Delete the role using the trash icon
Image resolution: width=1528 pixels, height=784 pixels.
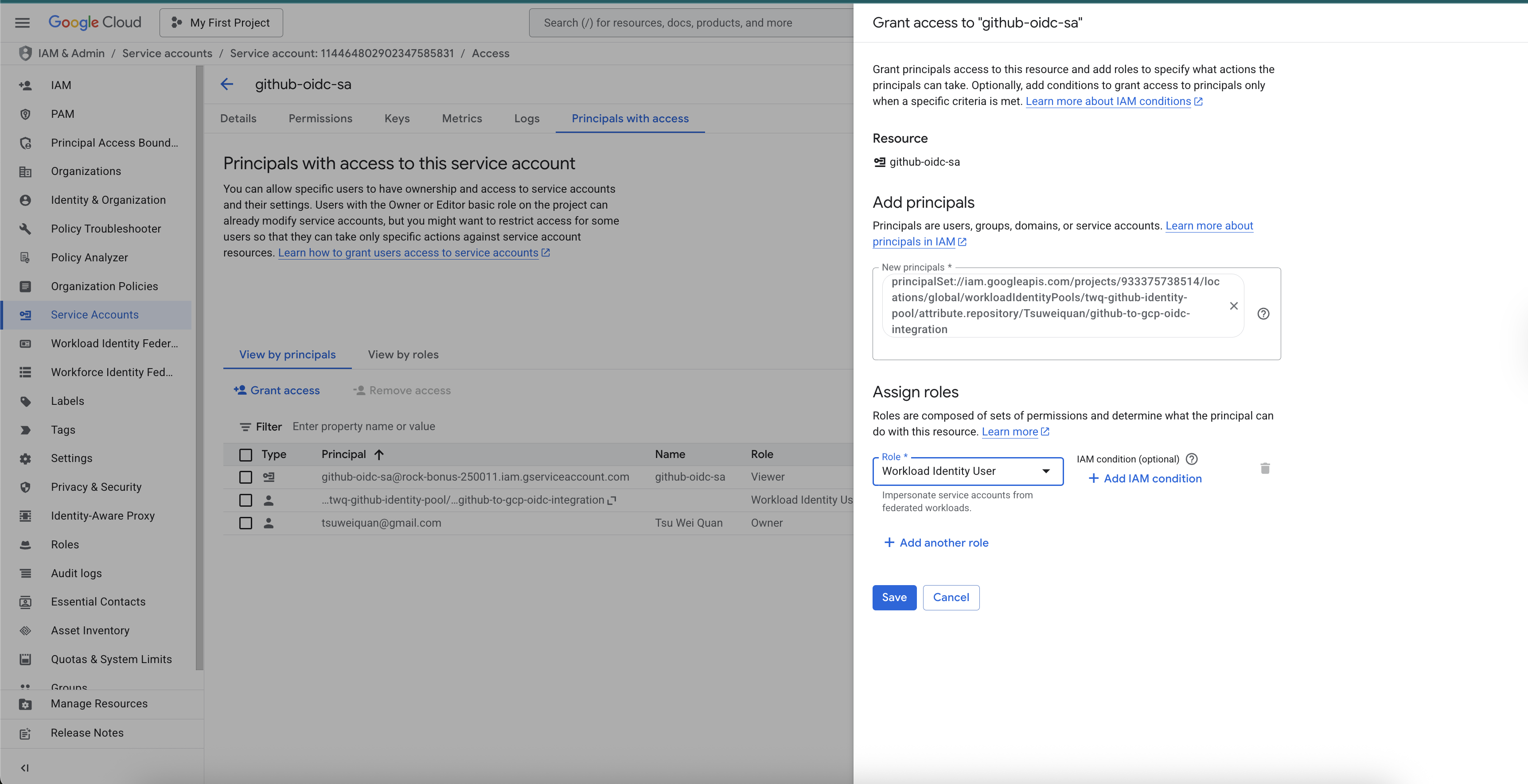(x=1265, y=469)
